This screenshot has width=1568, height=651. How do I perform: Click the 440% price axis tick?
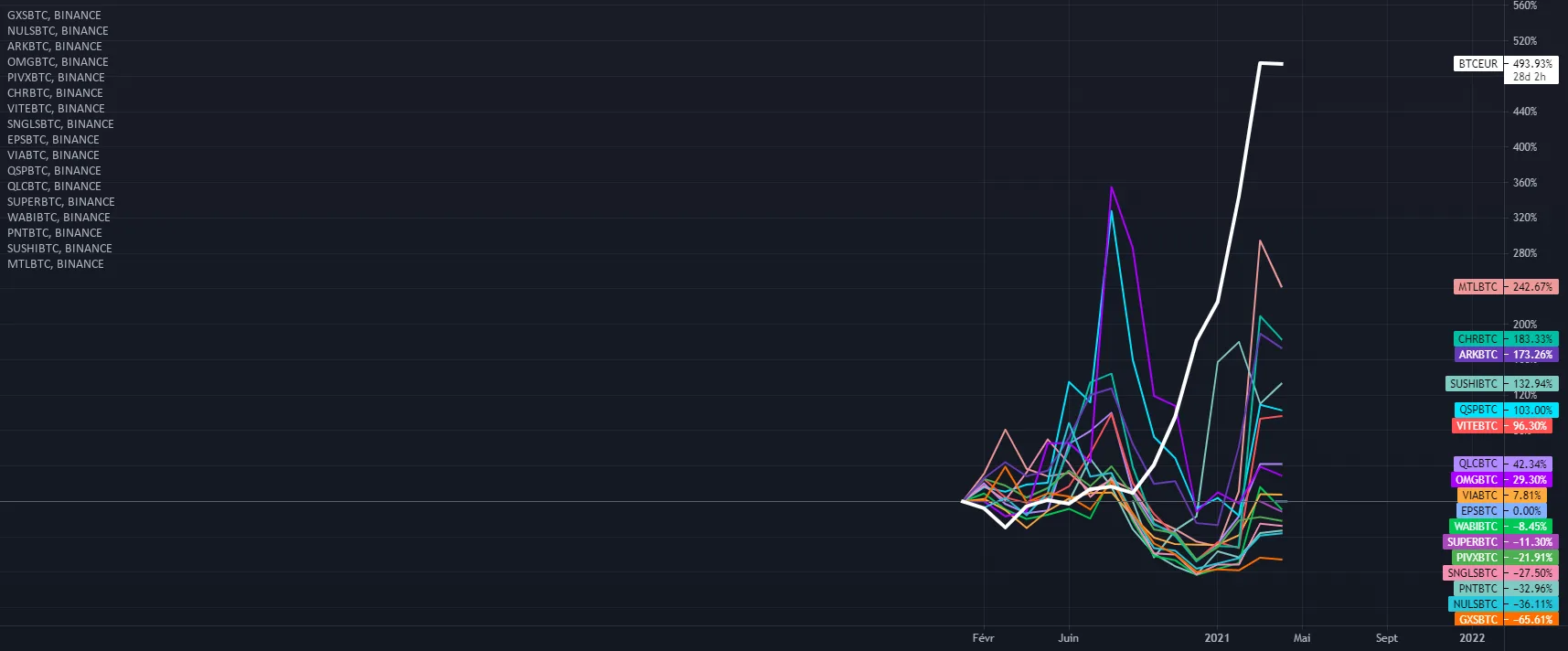(x=1525, y=112)
